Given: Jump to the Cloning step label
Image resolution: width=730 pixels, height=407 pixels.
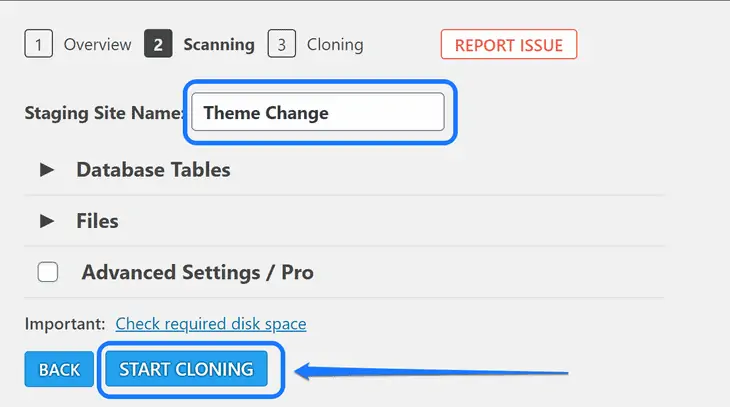Looking at the screenshot, I should tap(335, 45).
